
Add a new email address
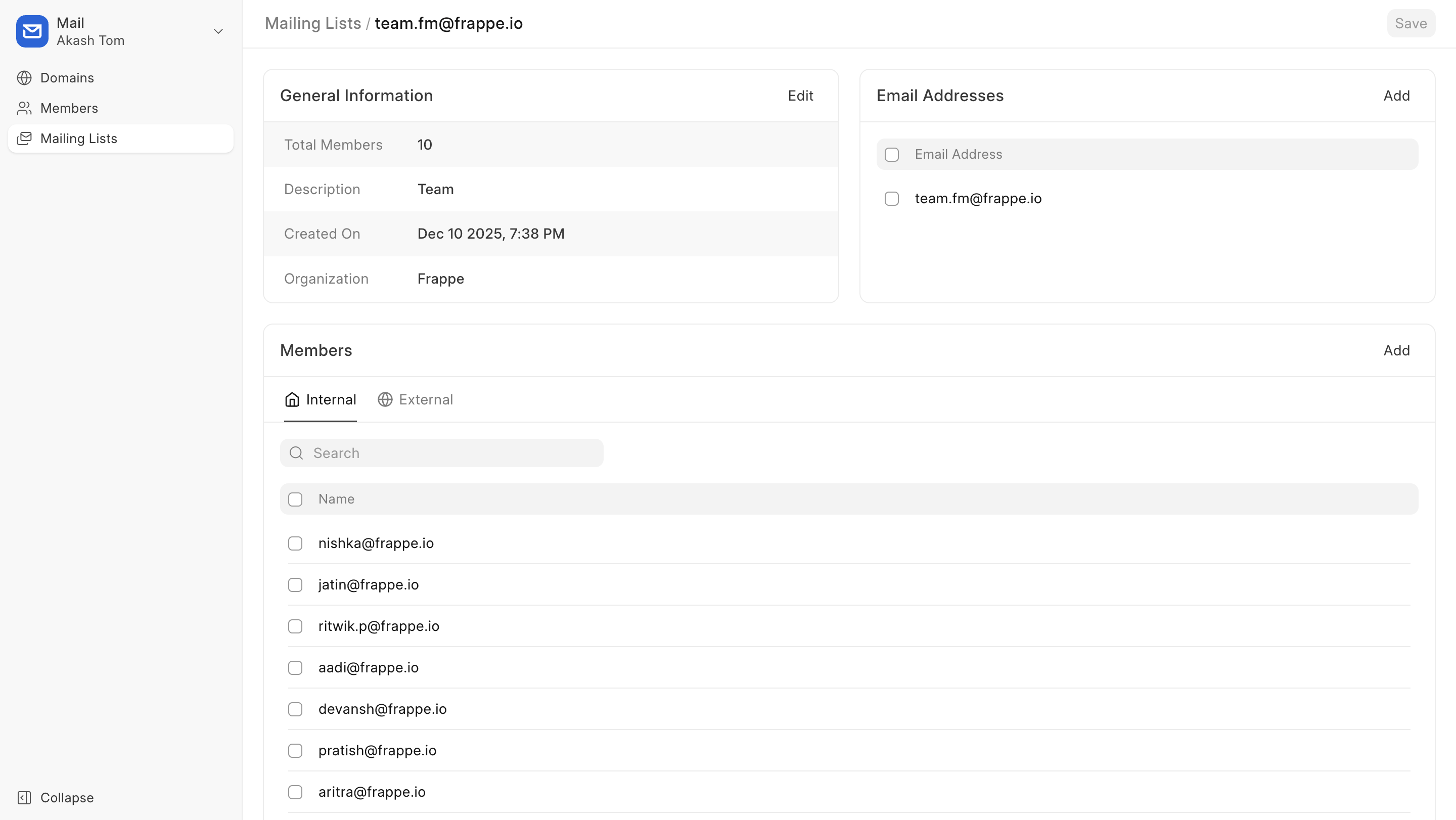(x=1396, y=96)
